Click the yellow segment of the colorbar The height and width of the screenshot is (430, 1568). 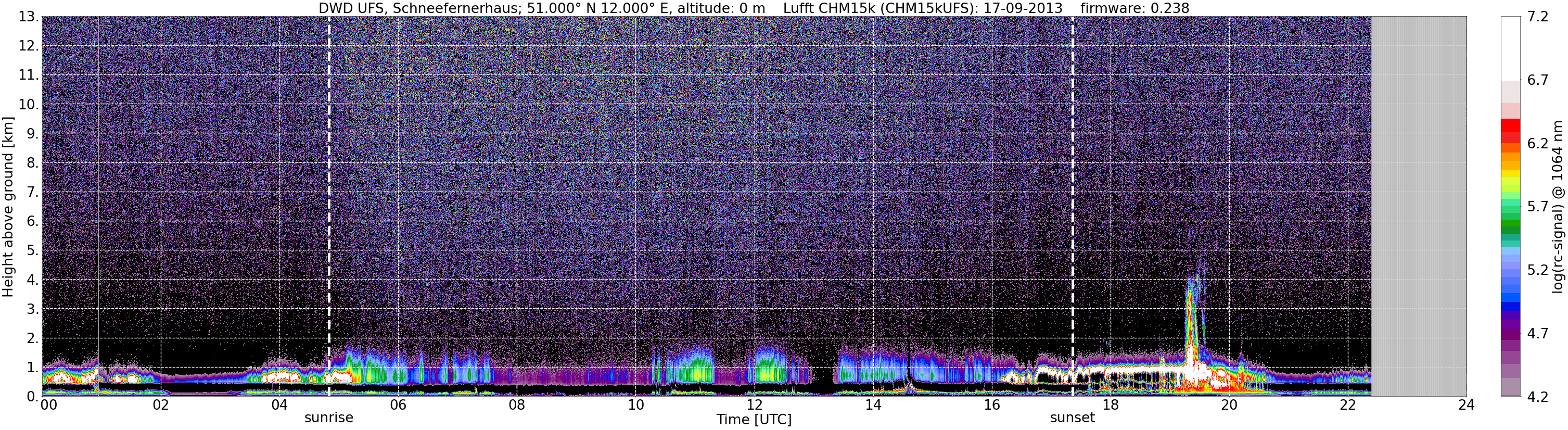pos(1510,173)
